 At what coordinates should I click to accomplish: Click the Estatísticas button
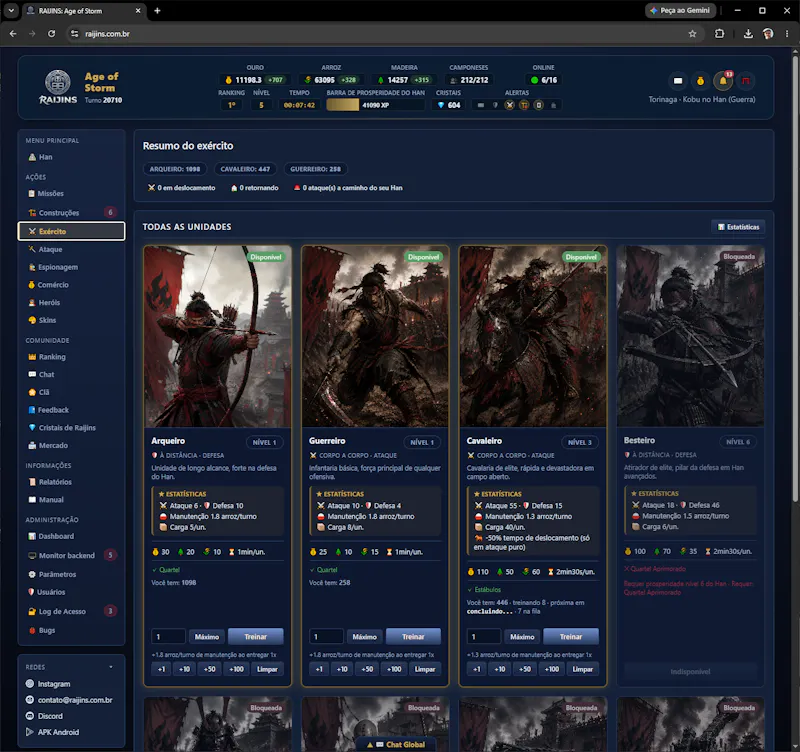click(x=738, y=227)
